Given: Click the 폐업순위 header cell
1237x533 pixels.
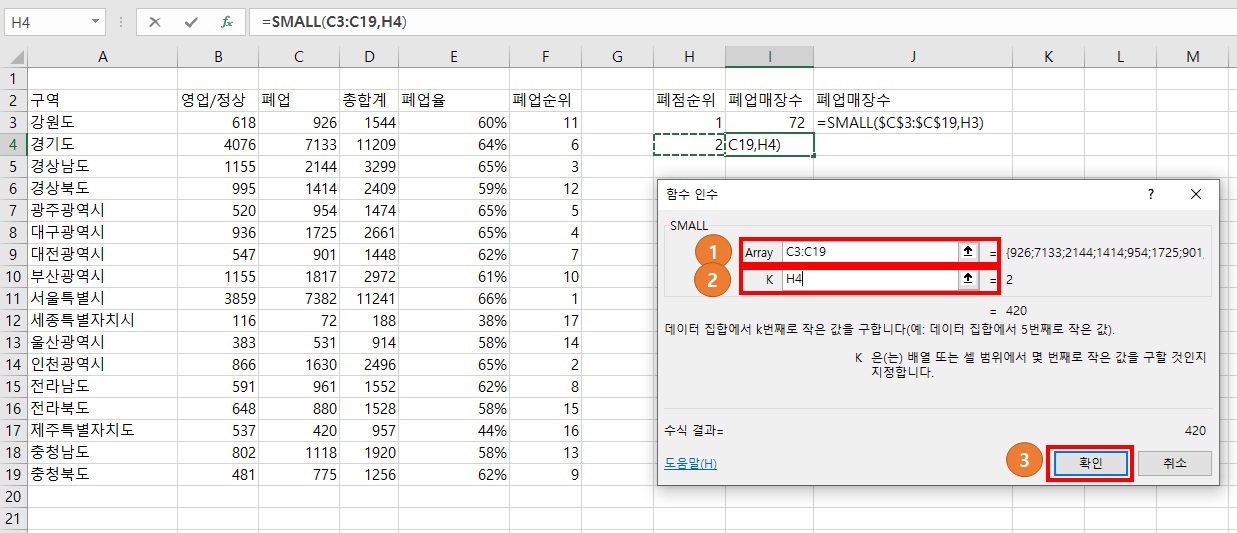Looking at the screenshot, I should pos(546,100).
